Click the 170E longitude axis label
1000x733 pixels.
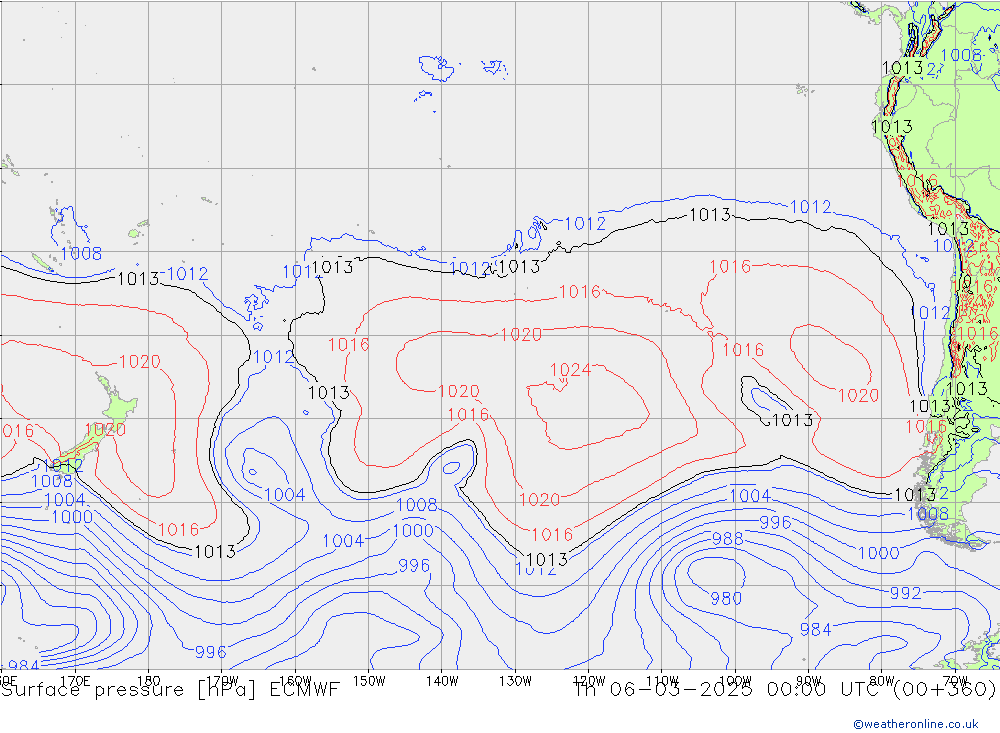[x=75, y=681]
